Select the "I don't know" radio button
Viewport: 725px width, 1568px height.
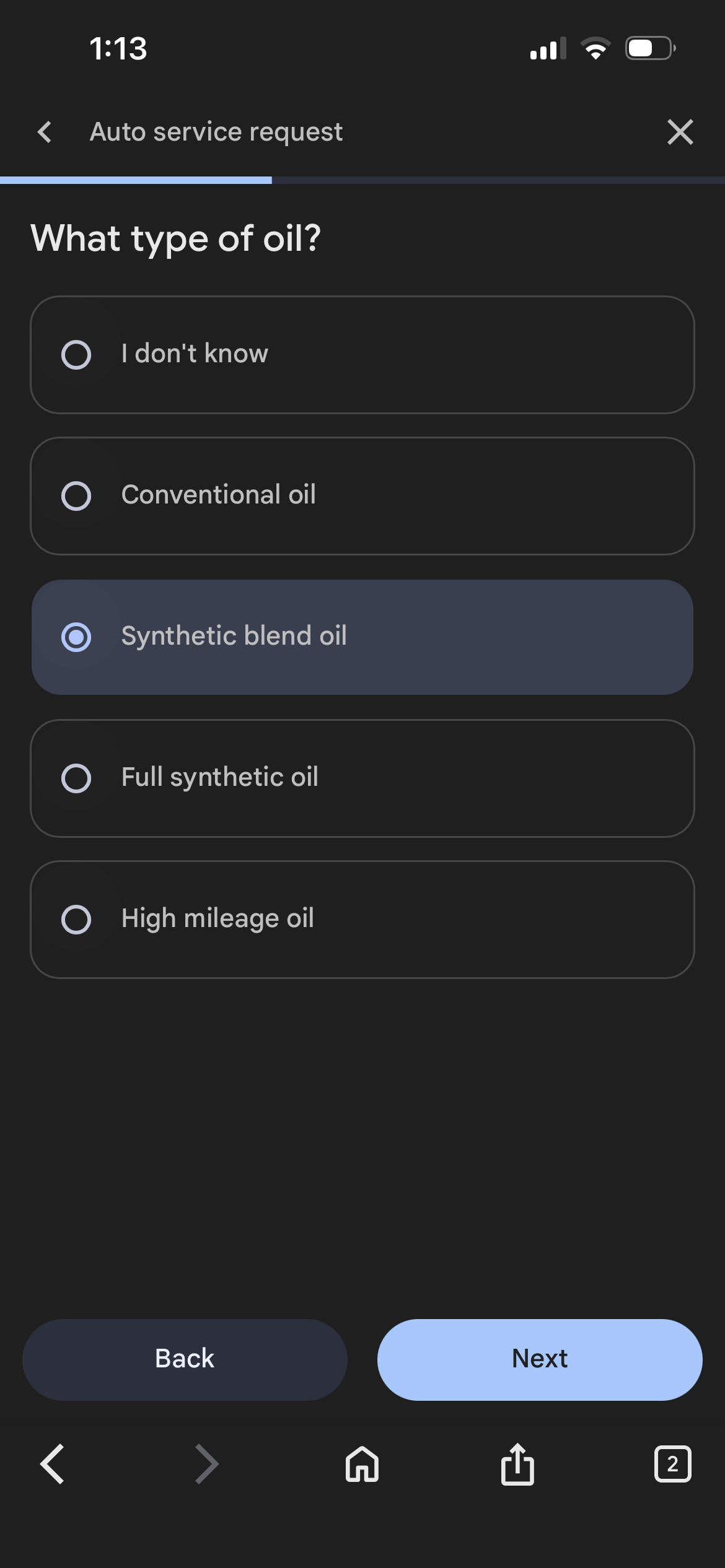pos(76,355)
